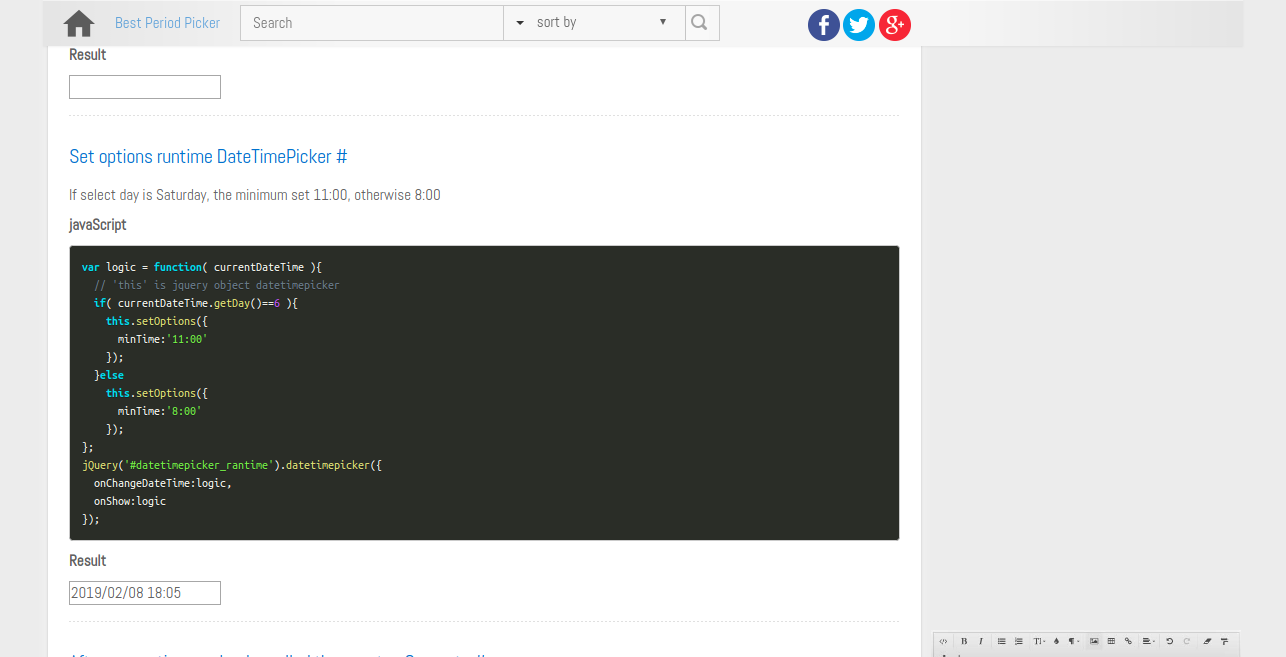Share via the Google Plus icon

pos(895,25)
